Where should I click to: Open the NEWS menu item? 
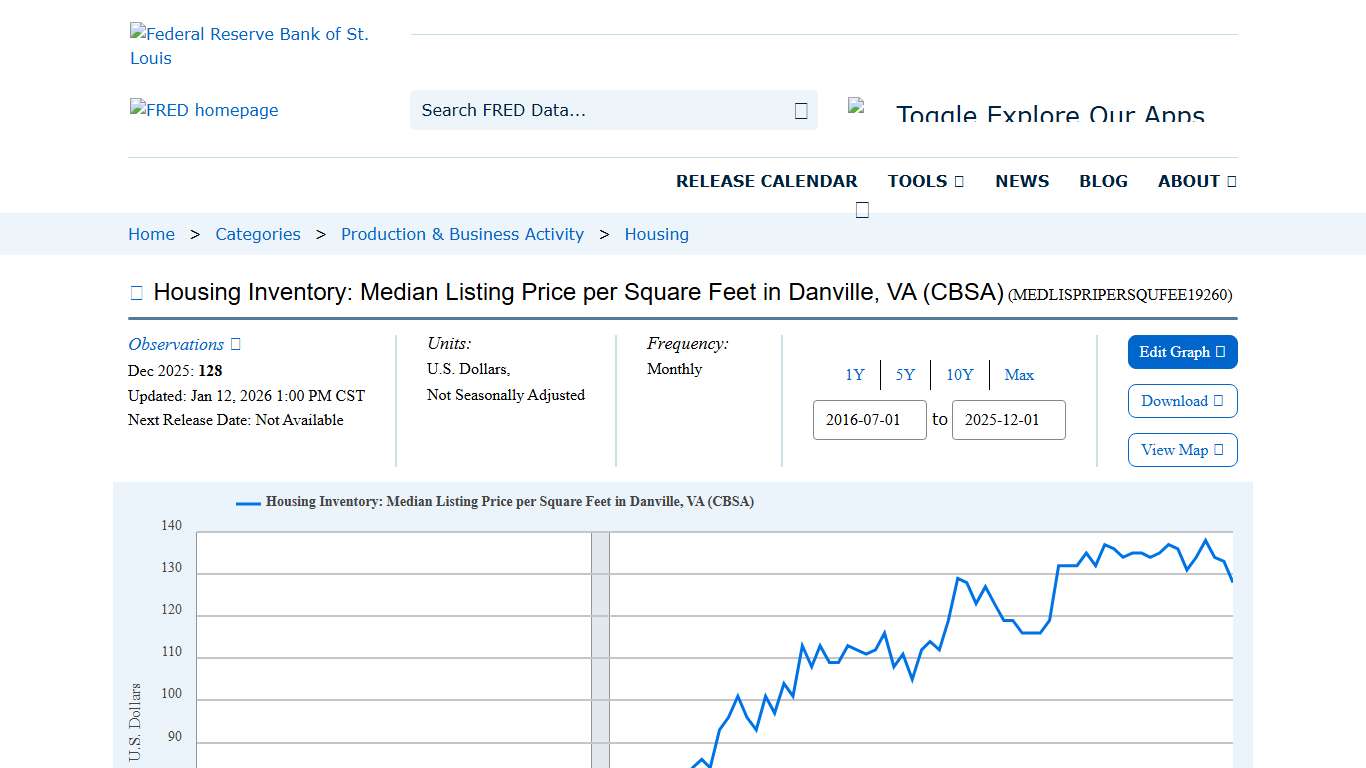coord(1022,181)
